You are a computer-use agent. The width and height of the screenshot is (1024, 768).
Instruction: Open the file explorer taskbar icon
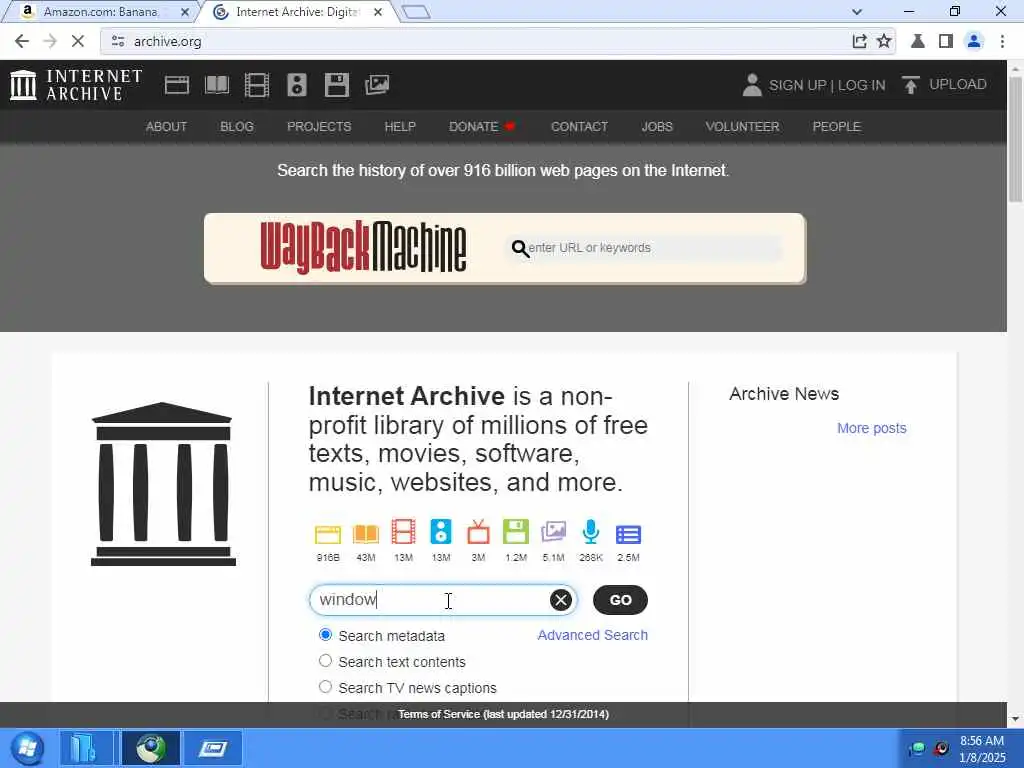pos(86,748)
